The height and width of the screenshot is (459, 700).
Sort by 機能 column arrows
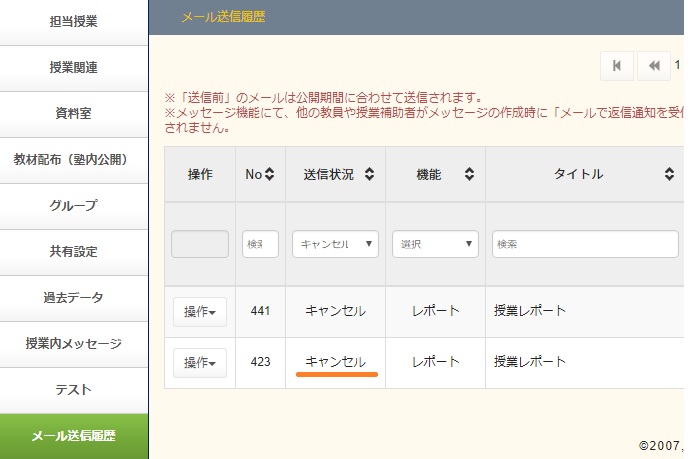click(469, 175)
